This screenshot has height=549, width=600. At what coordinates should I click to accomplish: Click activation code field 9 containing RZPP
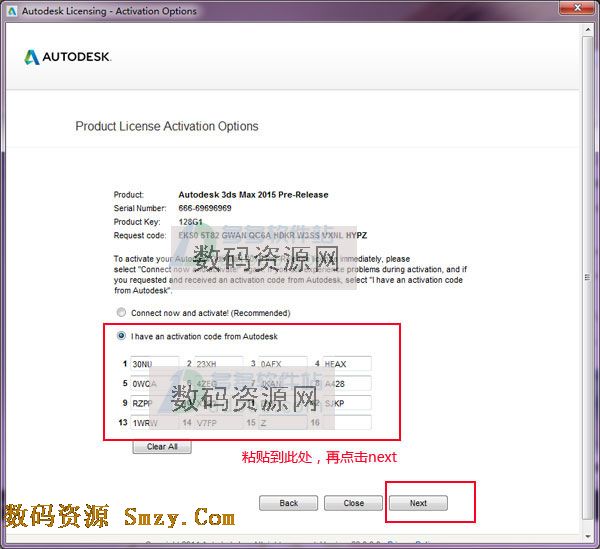(154, 403)
